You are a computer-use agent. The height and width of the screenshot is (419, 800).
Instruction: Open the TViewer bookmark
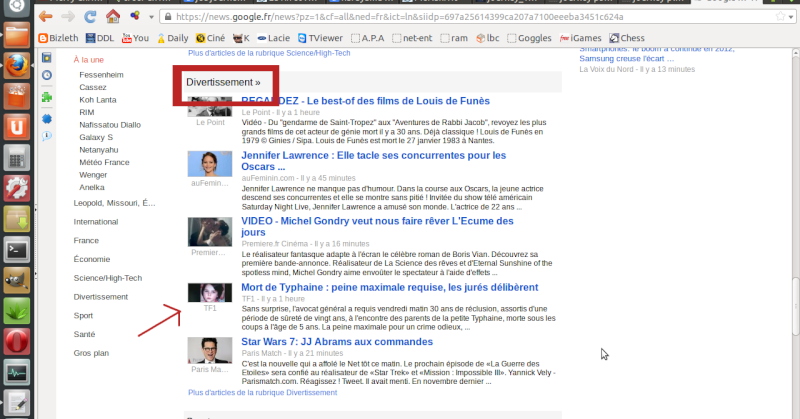[320, 38]
